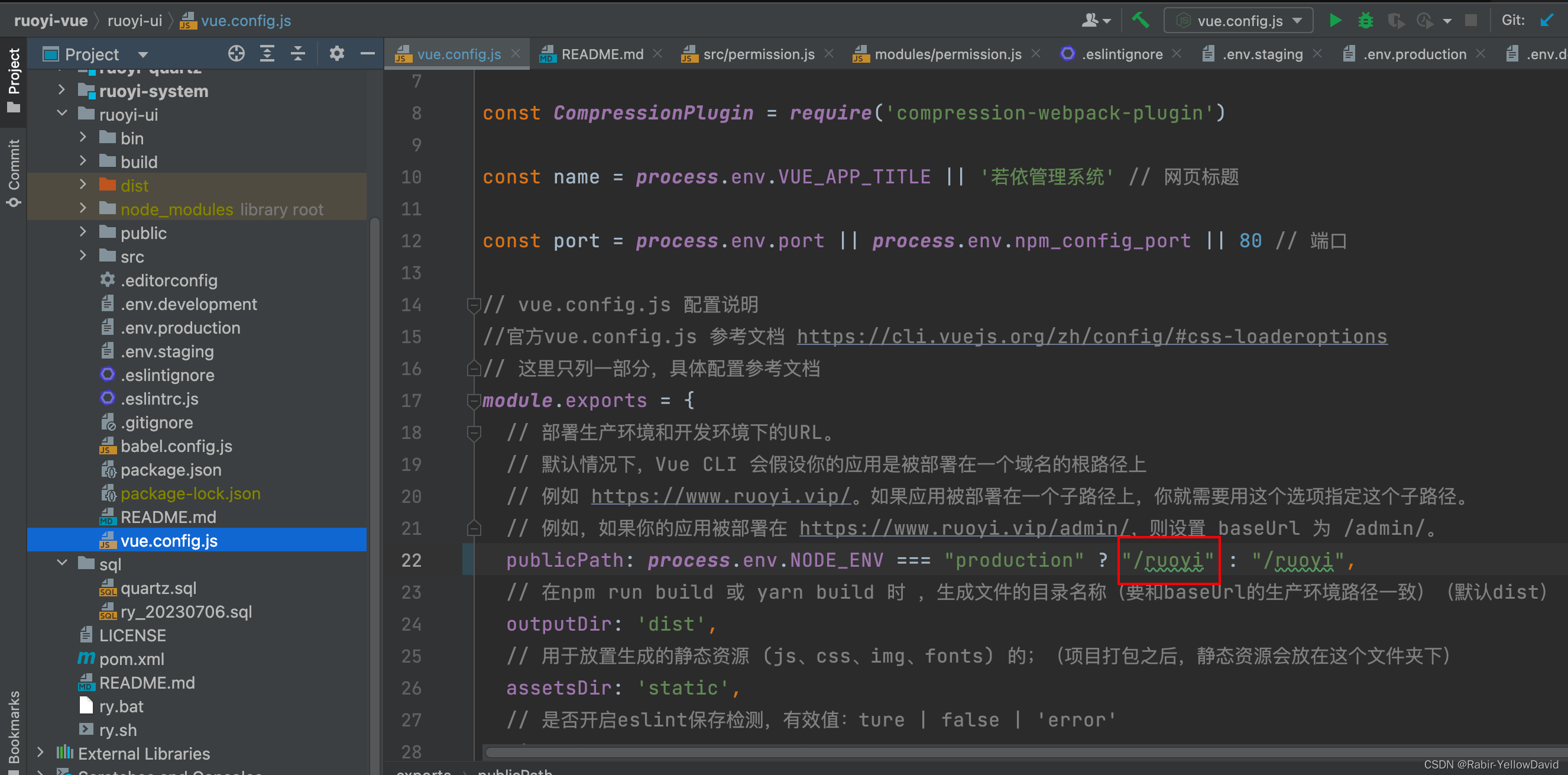
Task: Click the Expand All icon in Project panel
Action: [267, 54]
